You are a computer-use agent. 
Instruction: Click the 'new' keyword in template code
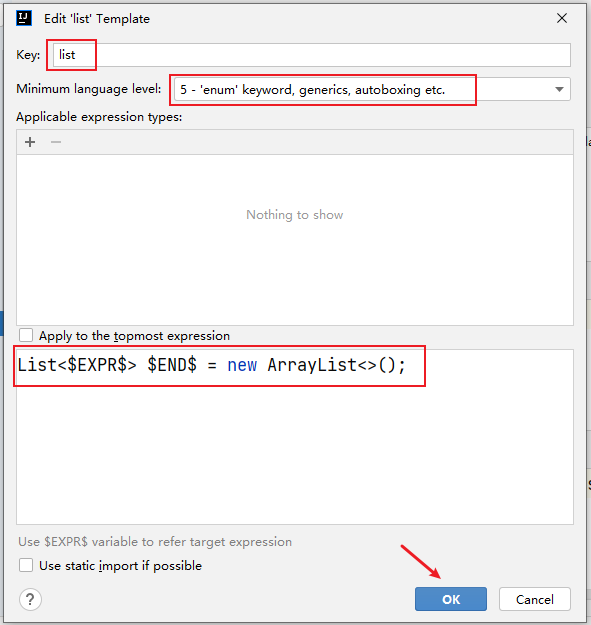click(x=242, y=365)
